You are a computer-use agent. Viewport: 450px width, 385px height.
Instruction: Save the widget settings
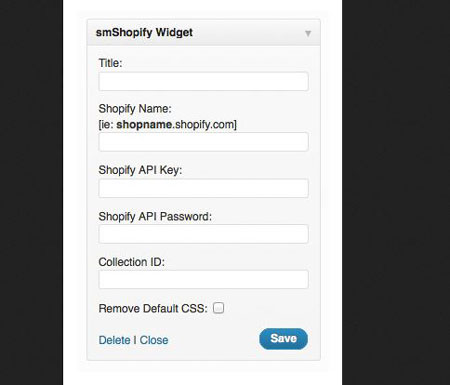pos(283,339)
